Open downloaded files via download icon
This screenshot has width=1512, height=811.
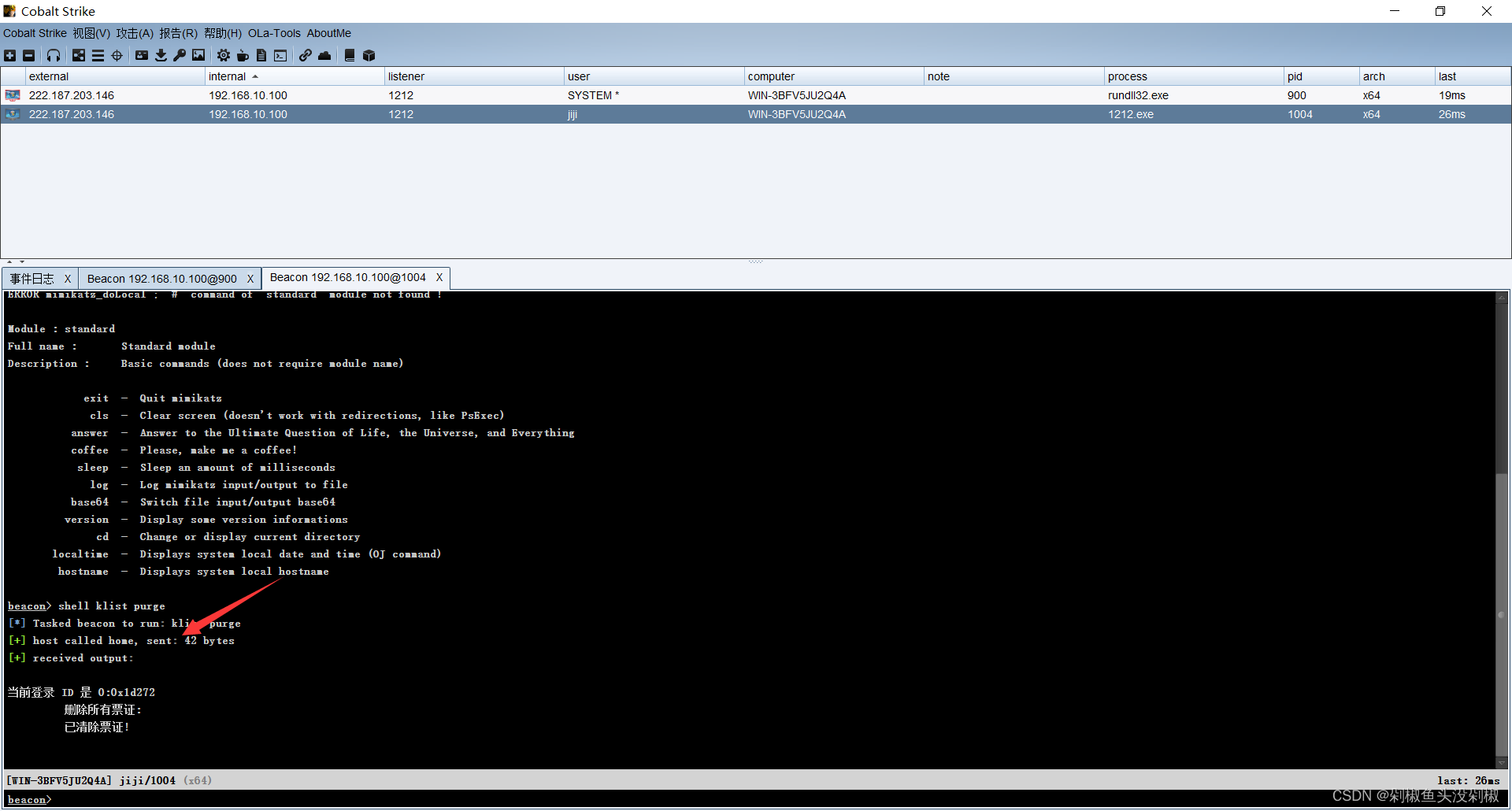(161, 55)
